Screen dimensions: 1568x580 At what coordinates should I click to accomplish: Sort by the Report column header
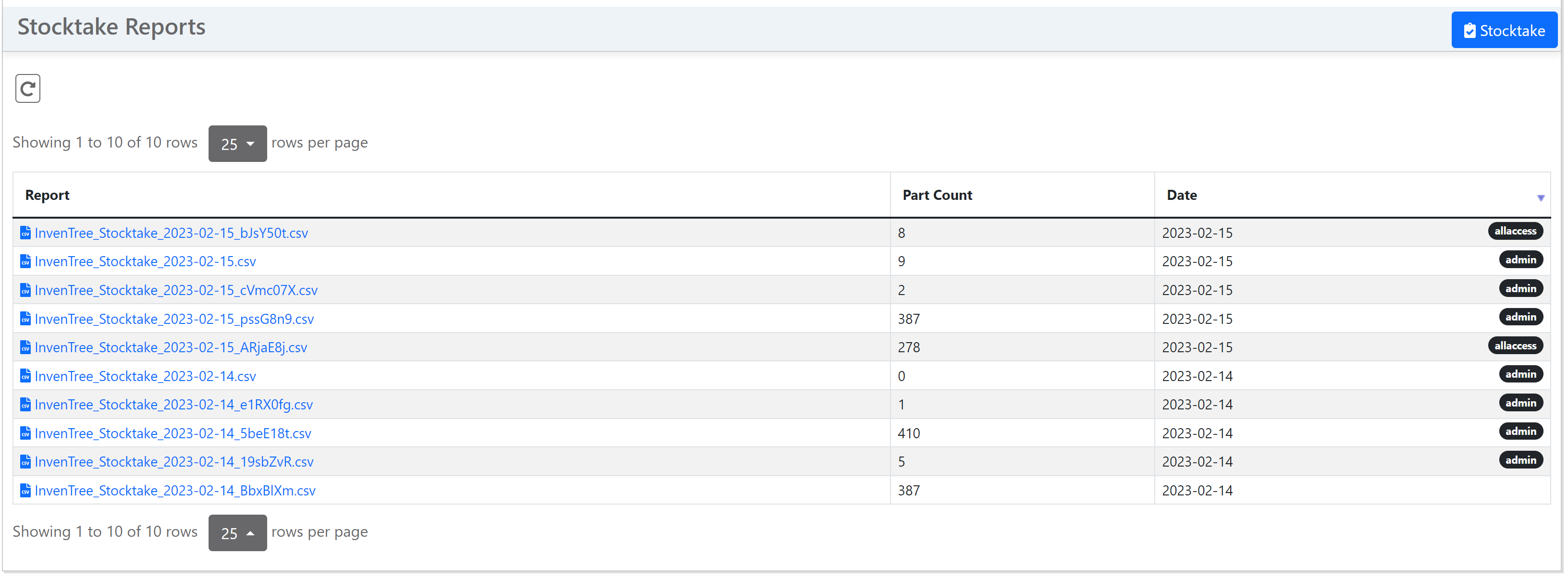(48, 196)
